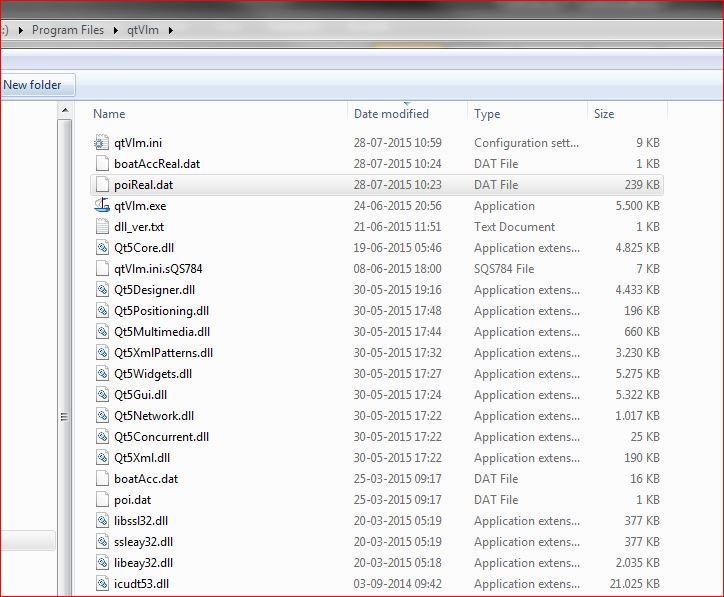The image size is (724, 597).
Task: Click the Qt5Core.dll file icon
Action: [101, 248]
